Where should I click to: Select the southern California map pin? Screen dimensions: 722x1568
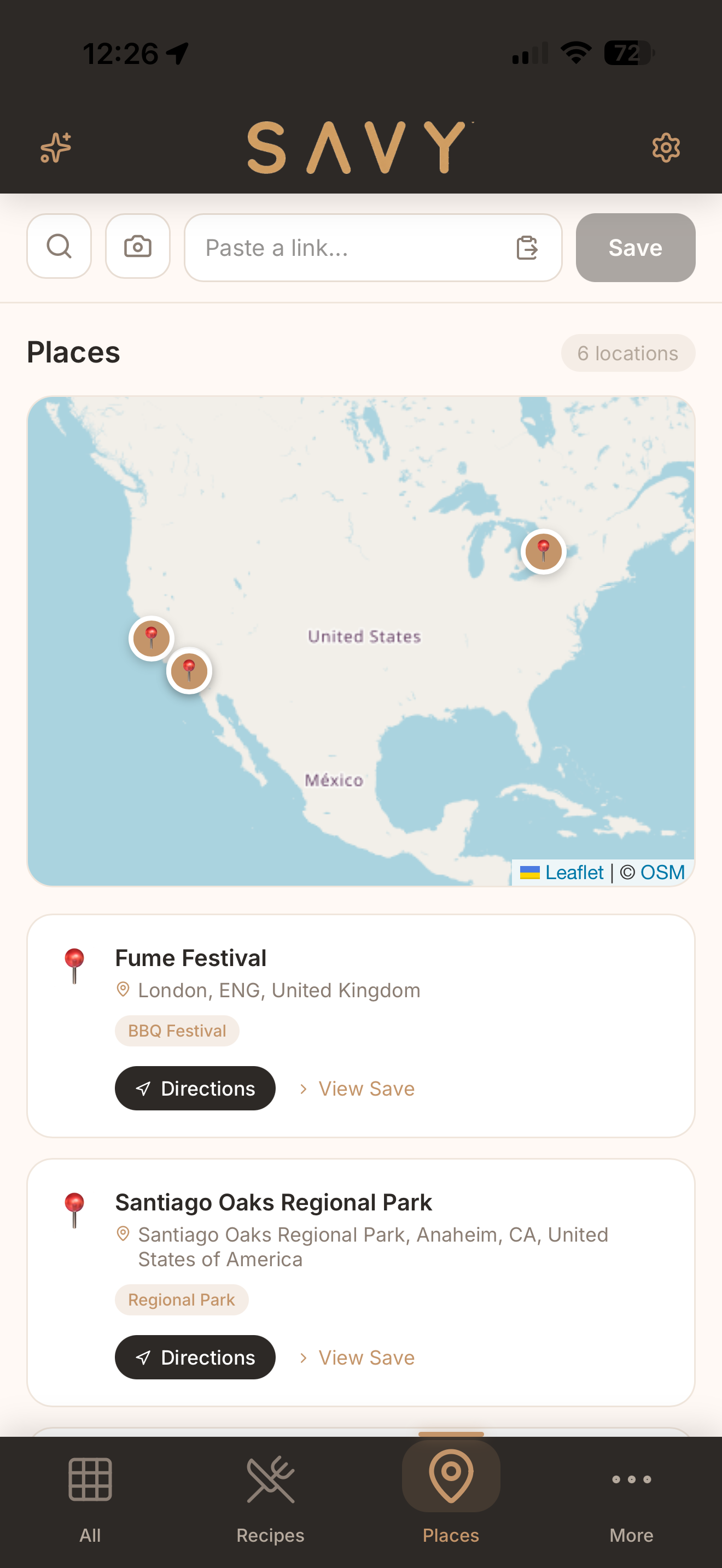pos(189,671)
